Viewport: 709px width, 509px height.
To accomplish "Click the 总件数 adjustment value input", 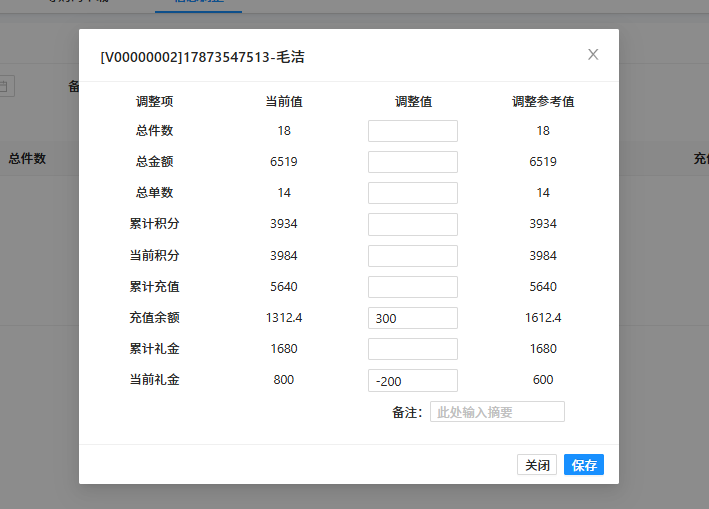I will point(412,131).
